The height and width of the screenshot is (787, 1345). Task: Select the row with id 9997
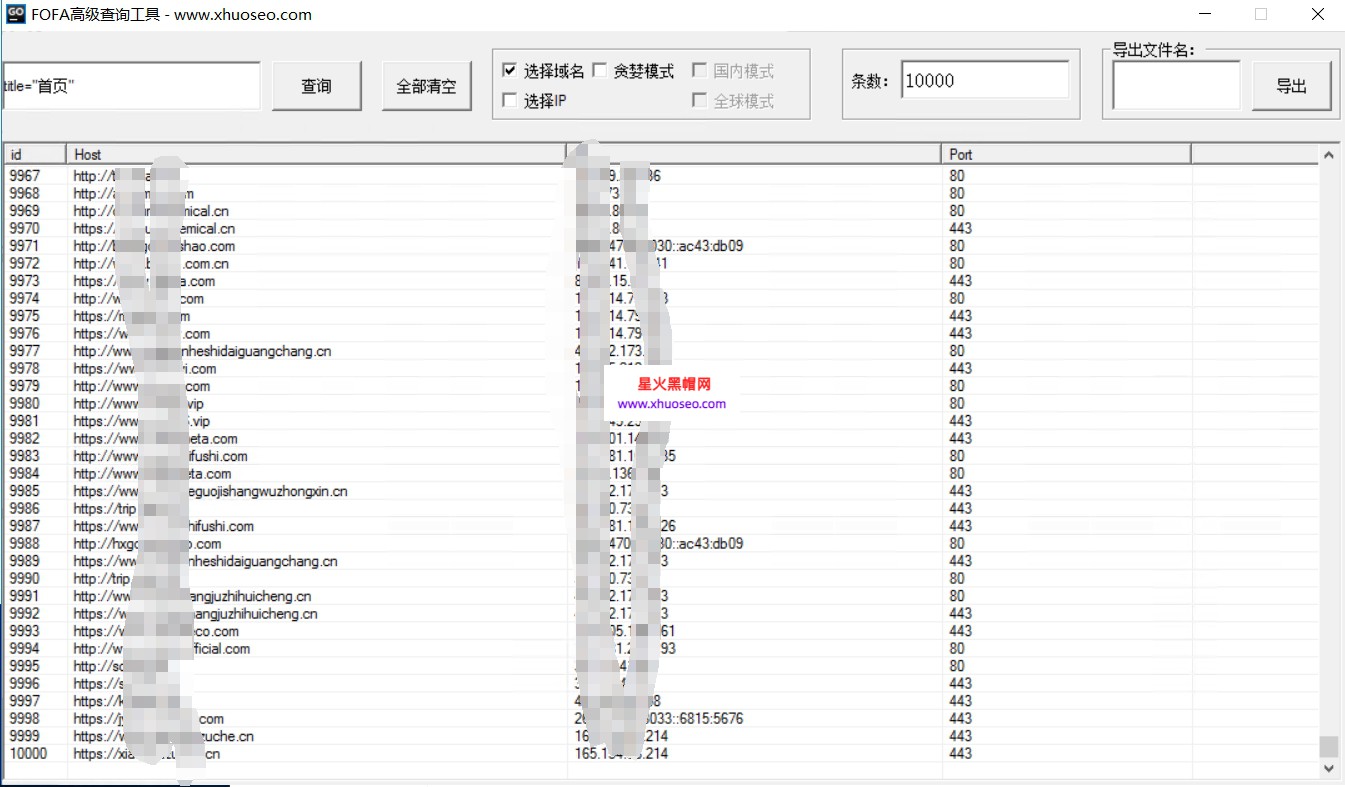(660, 701)
